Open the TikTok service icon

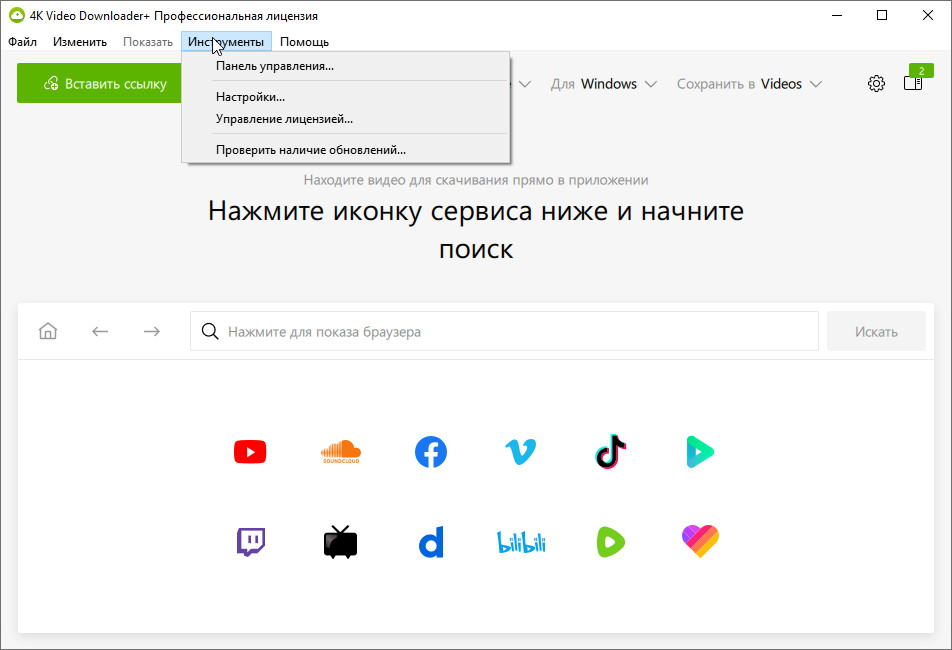click(x=610, y=452)
